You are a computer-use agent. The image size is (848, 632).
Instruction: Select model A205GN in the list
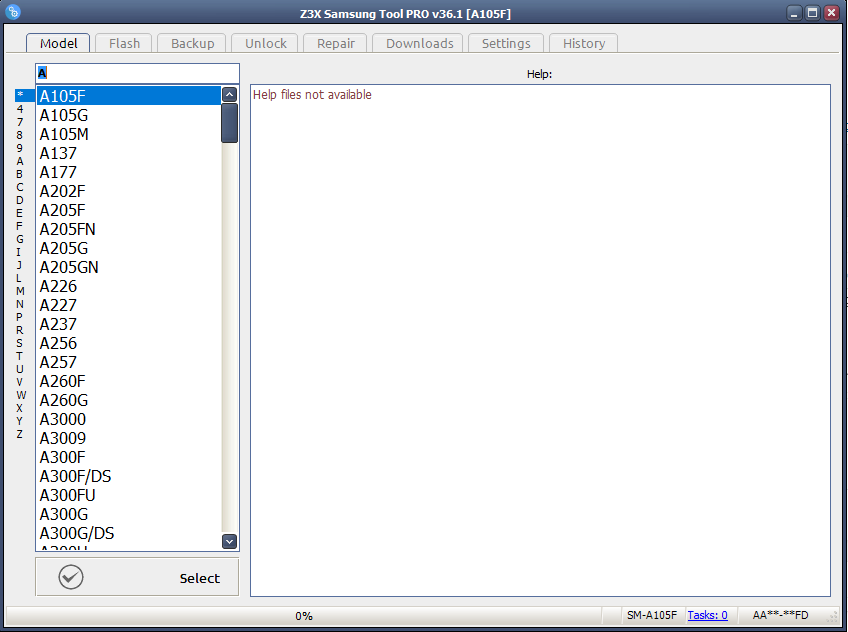click(129, 267)
